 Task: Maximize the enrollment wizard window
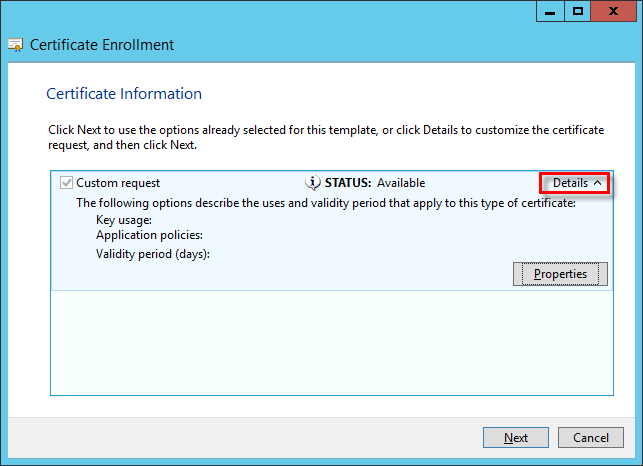coord(578,11)
